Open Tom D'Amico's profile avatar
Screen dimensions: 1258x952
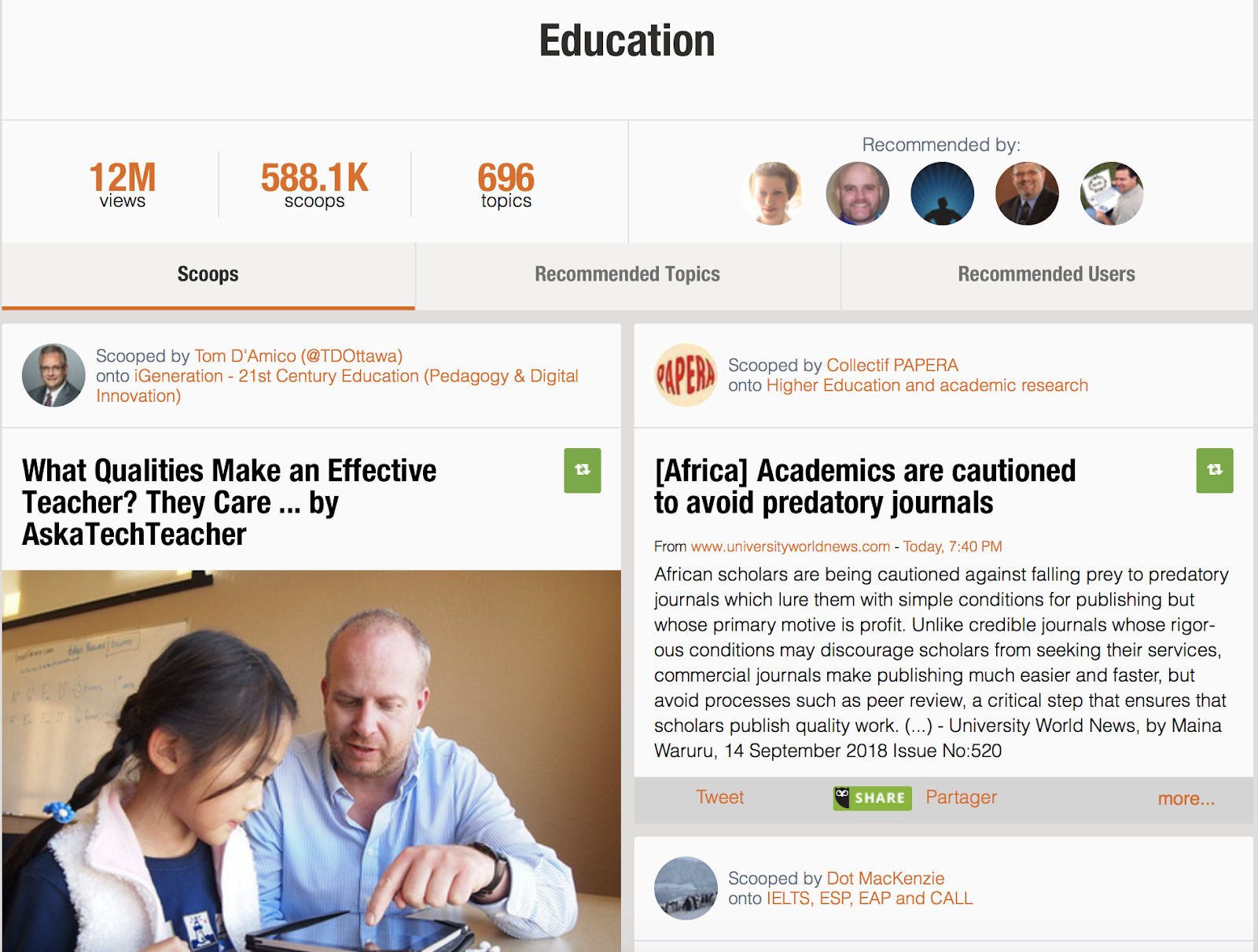click(53, 375)
